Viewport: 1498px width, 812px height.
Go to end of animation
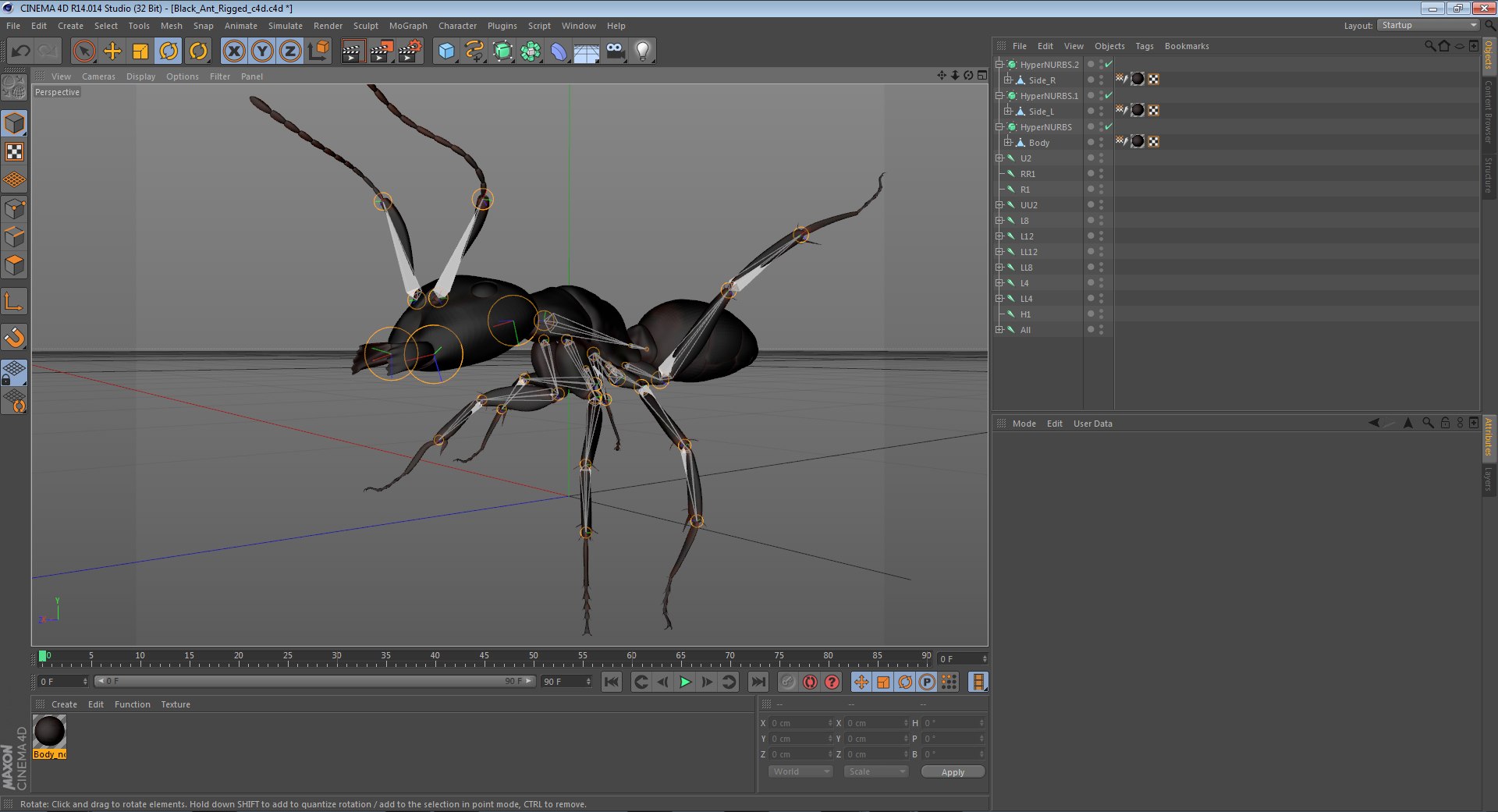(x=758, y=682)
